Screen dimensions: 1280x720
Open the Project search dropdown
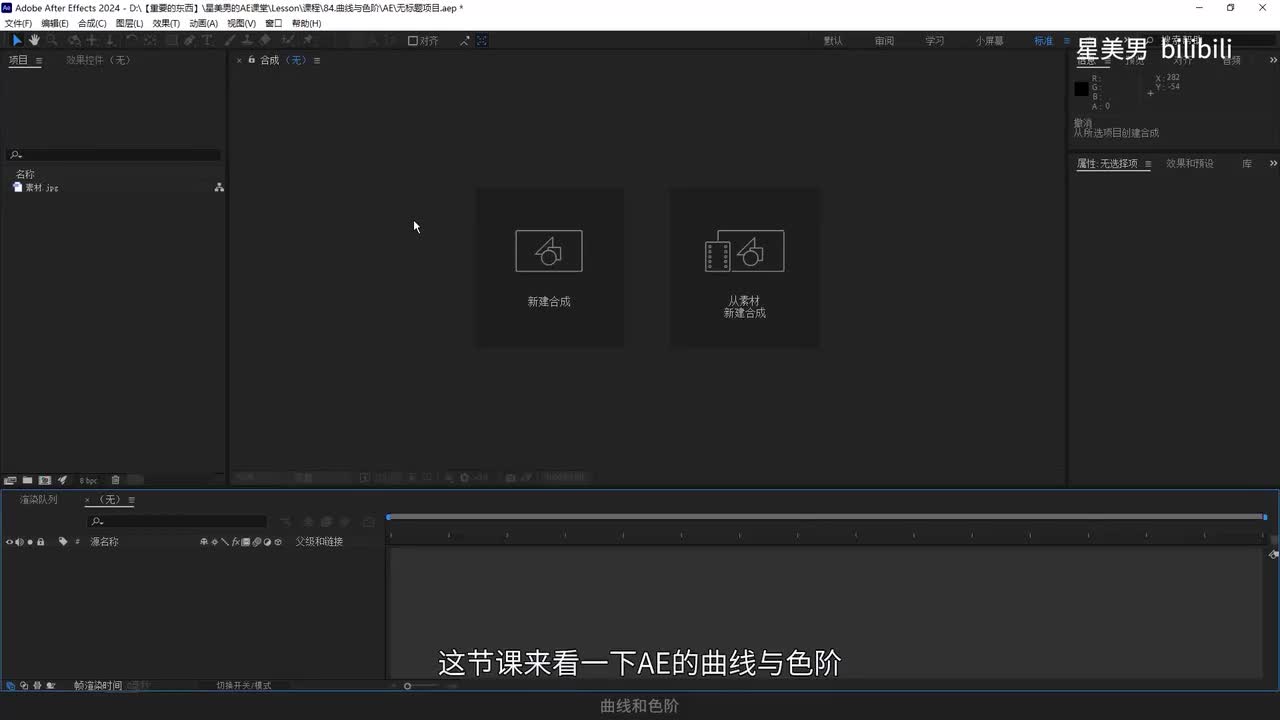(x=15, y=155)
